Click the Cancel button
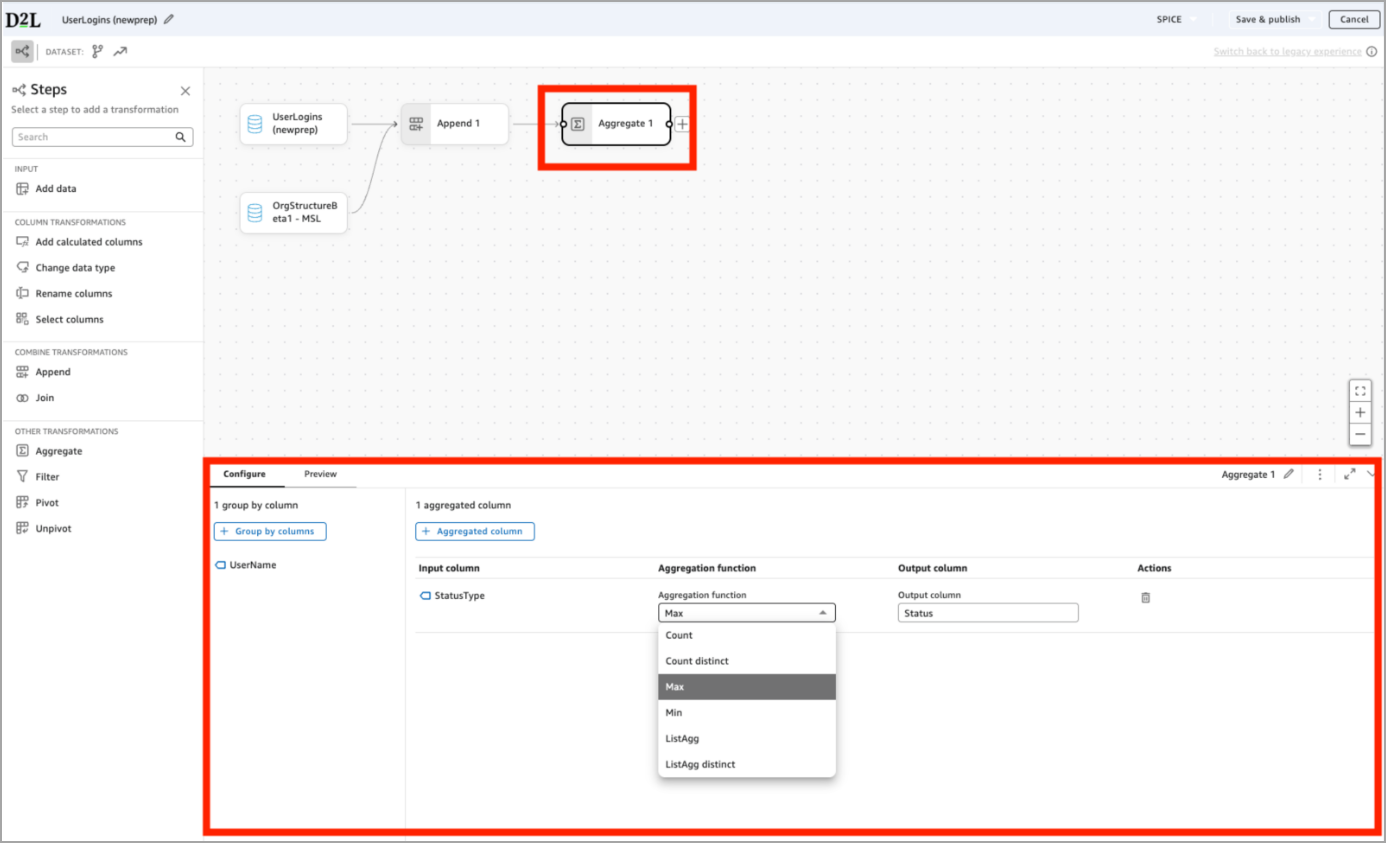The image size is (1386, 843). pyautogui.click(x=1353, y=18)
